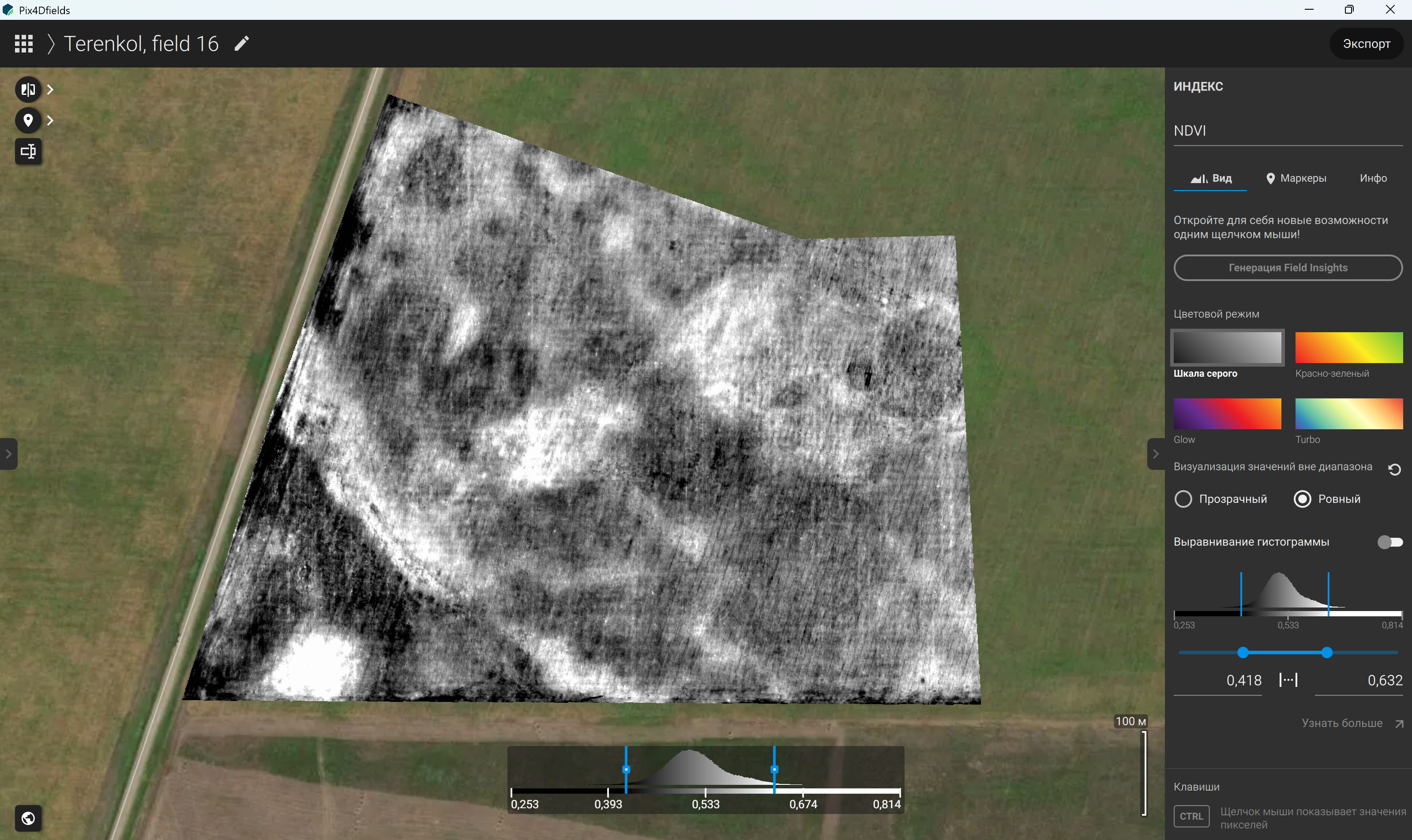
Task: Click the right histogram marker on map overlay
Action: click(x=774, y=769)
